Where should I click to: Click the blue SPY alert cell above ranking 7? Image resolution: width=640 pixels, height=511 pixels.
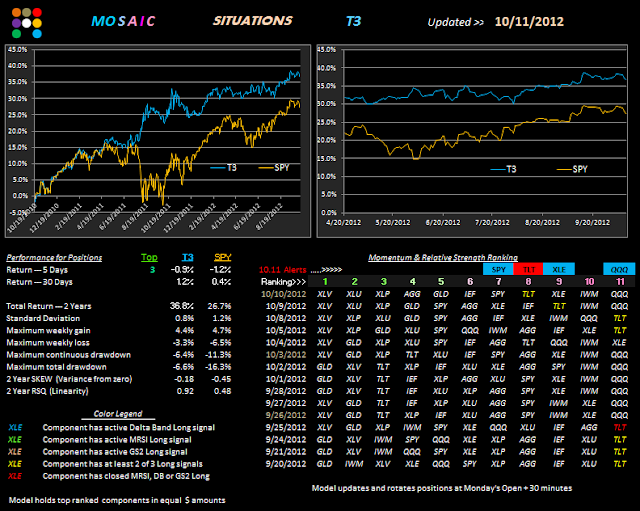click(x=498, y=269)
